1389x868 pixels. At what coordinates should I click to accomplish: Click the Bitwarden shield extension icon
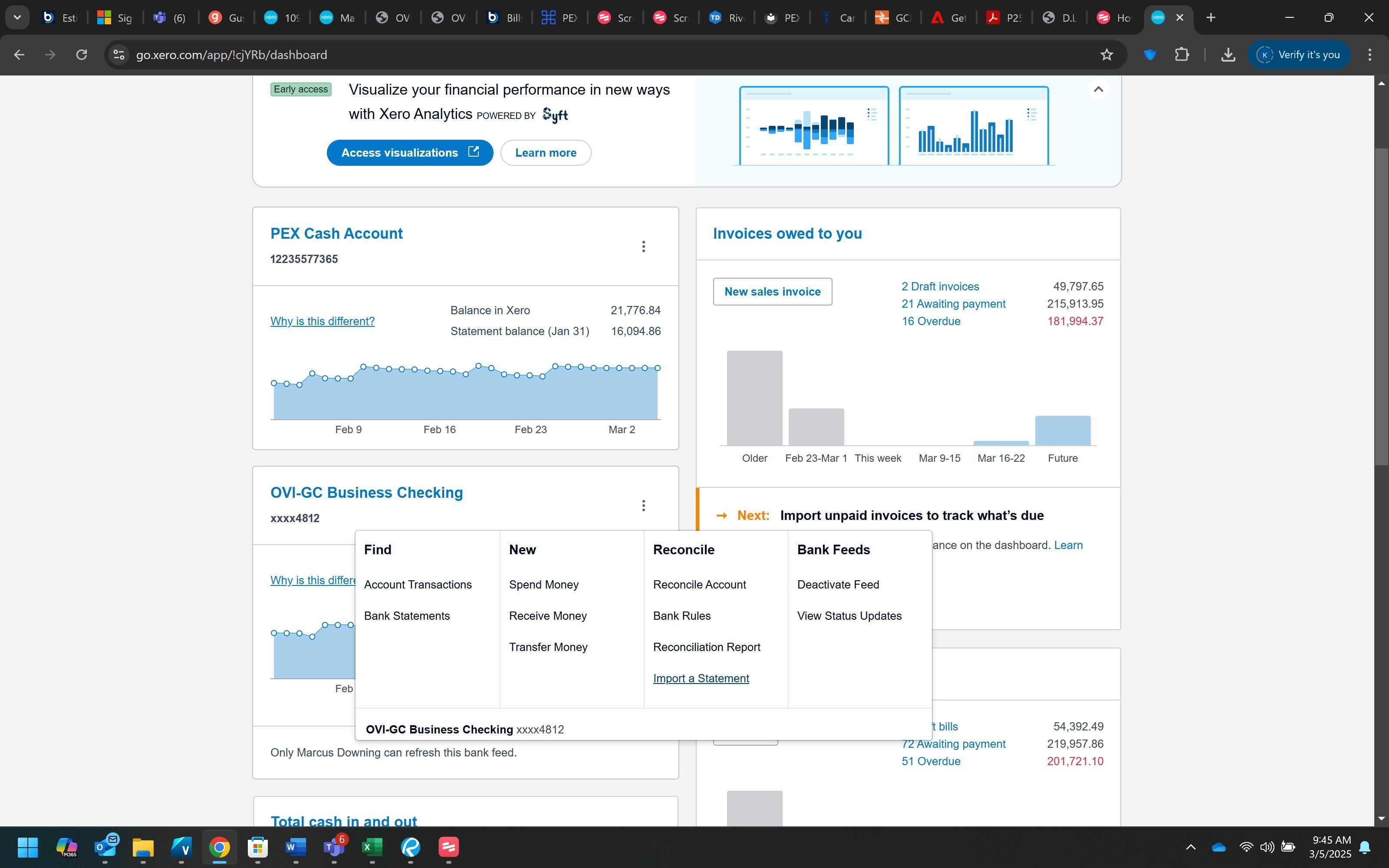pos(1150,55)
